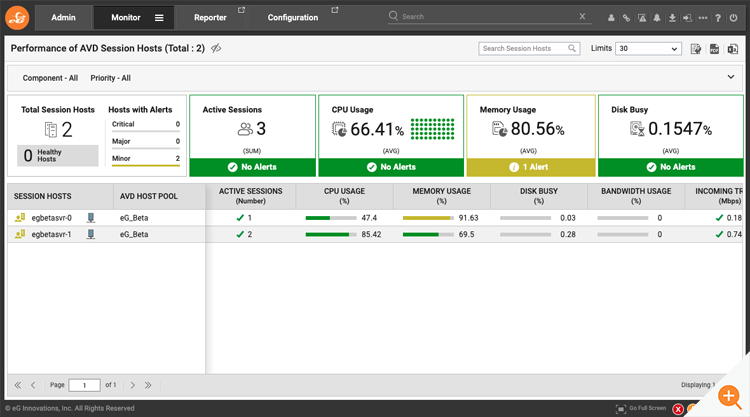
Task: Open Reporter in external window icon
Action: tap(242, 10)
